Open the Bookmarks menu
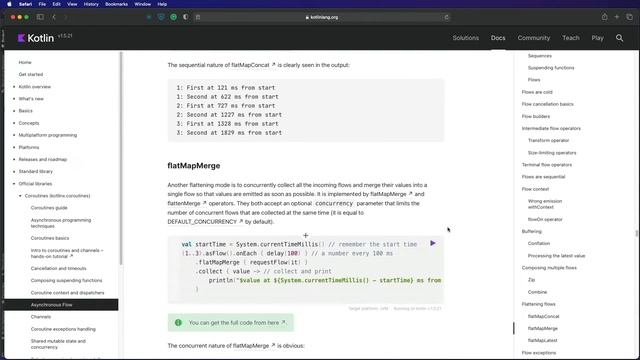This screenshot has width=640, height=360. pyautogui.click(x=116, y=4)
